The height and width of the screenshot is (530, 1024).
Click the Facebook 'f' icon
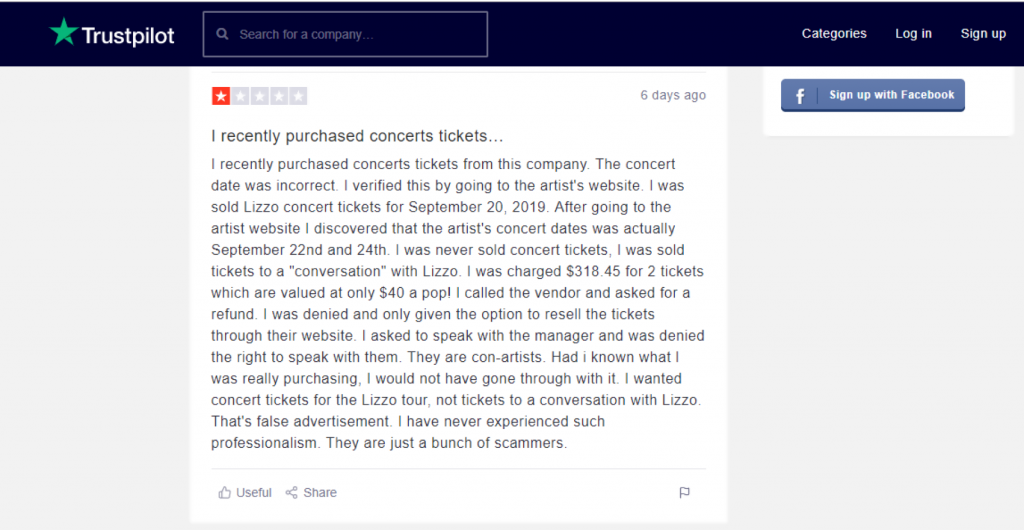pos(800,96)
